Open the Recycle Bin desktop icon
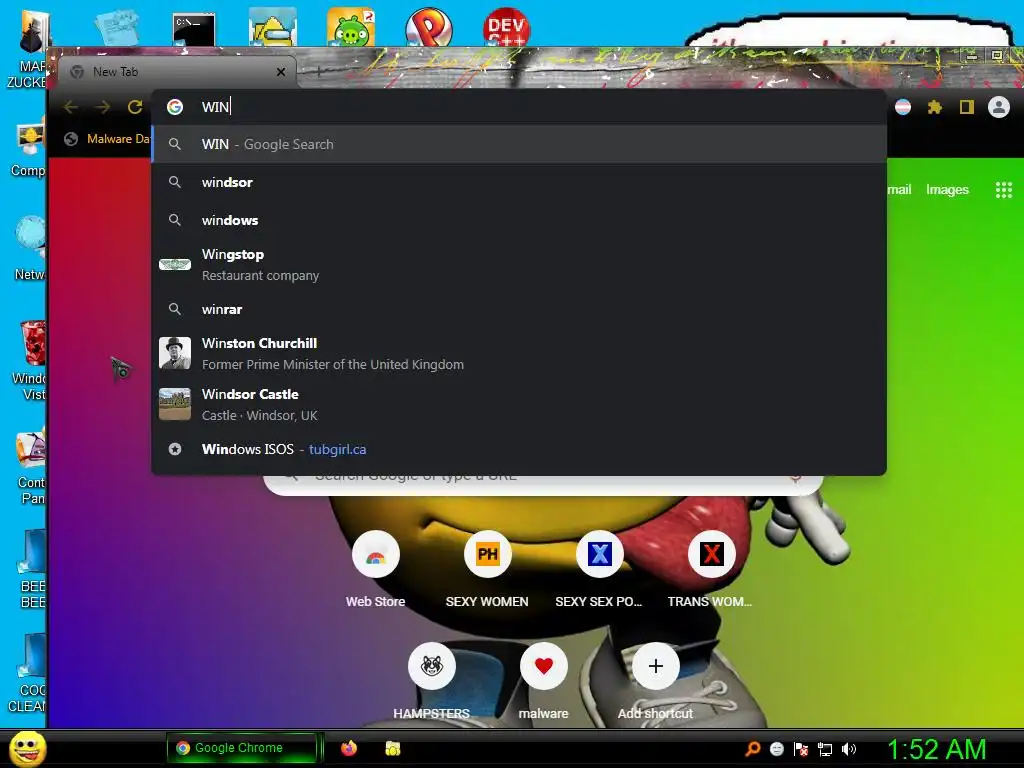 click(x=33, y=343)
